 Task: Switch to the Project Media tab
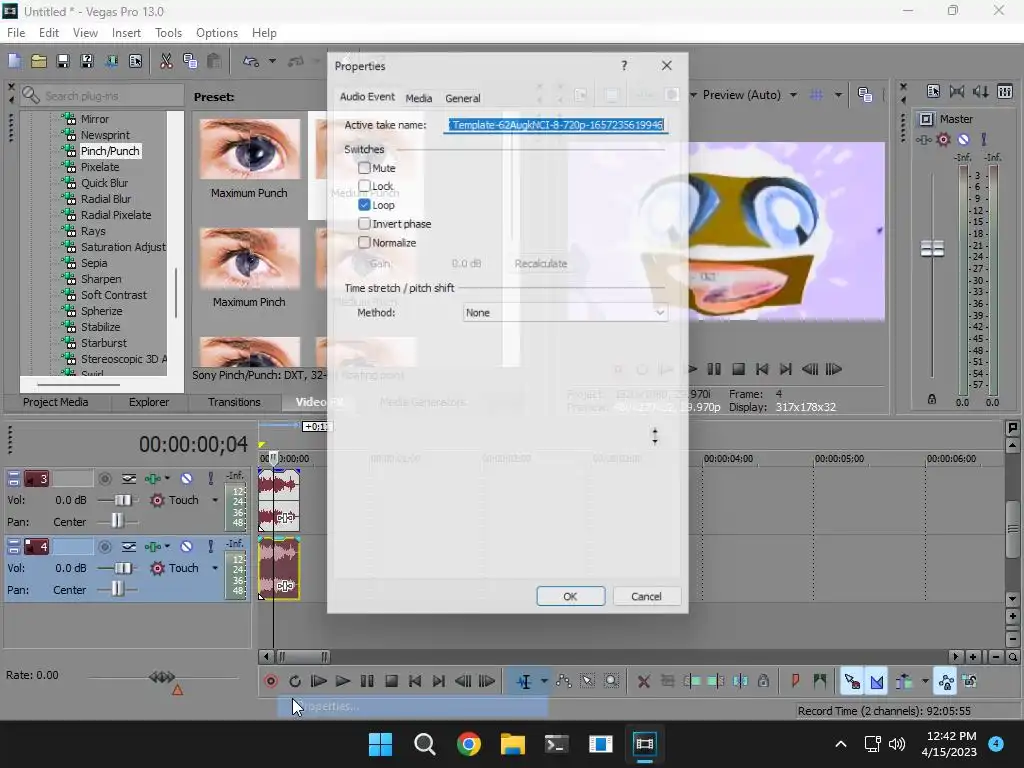click(x=56, y=402)
